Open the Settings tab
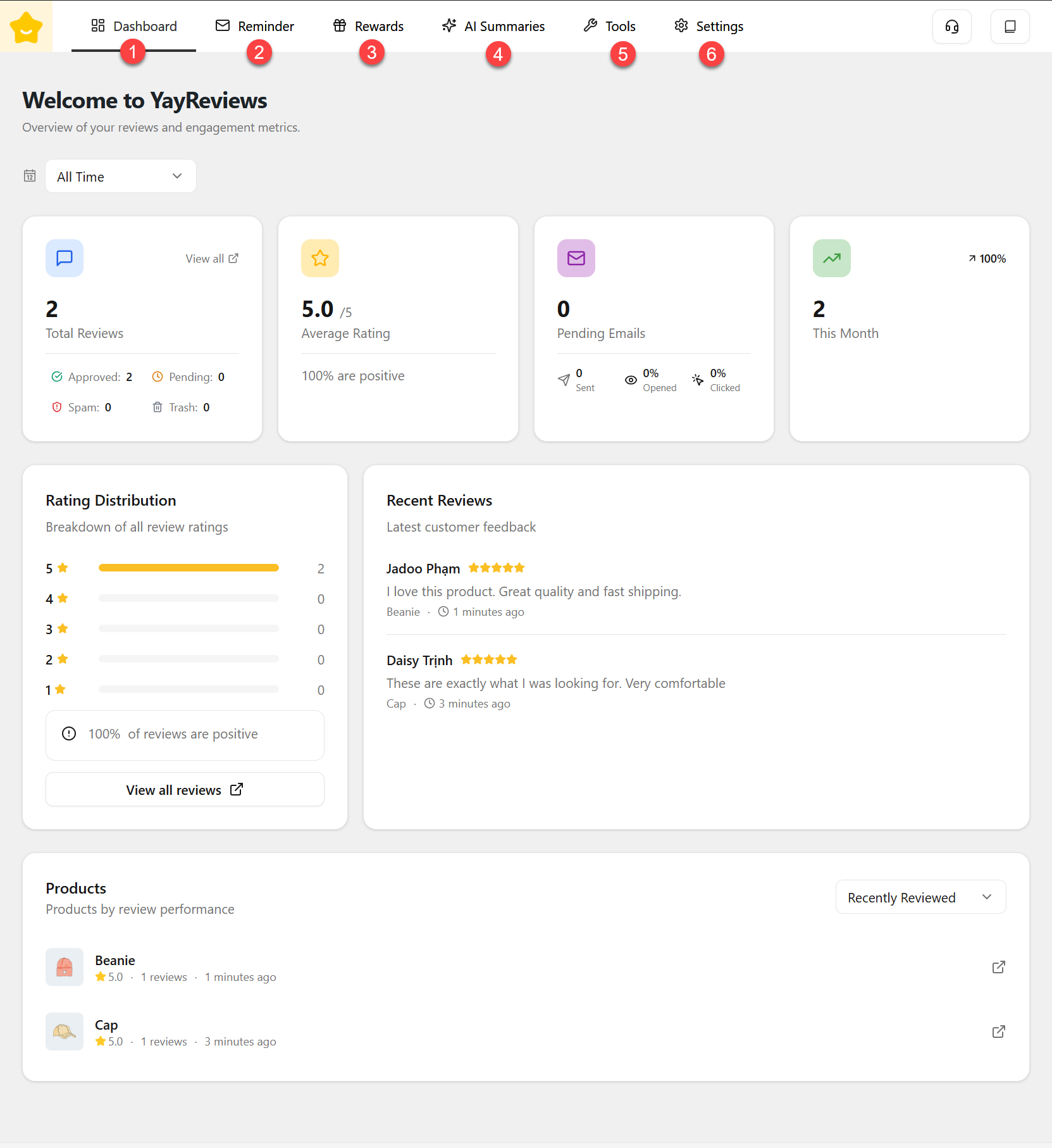The width and height of the screenshot is (1052, 1148). coord(709,27)
